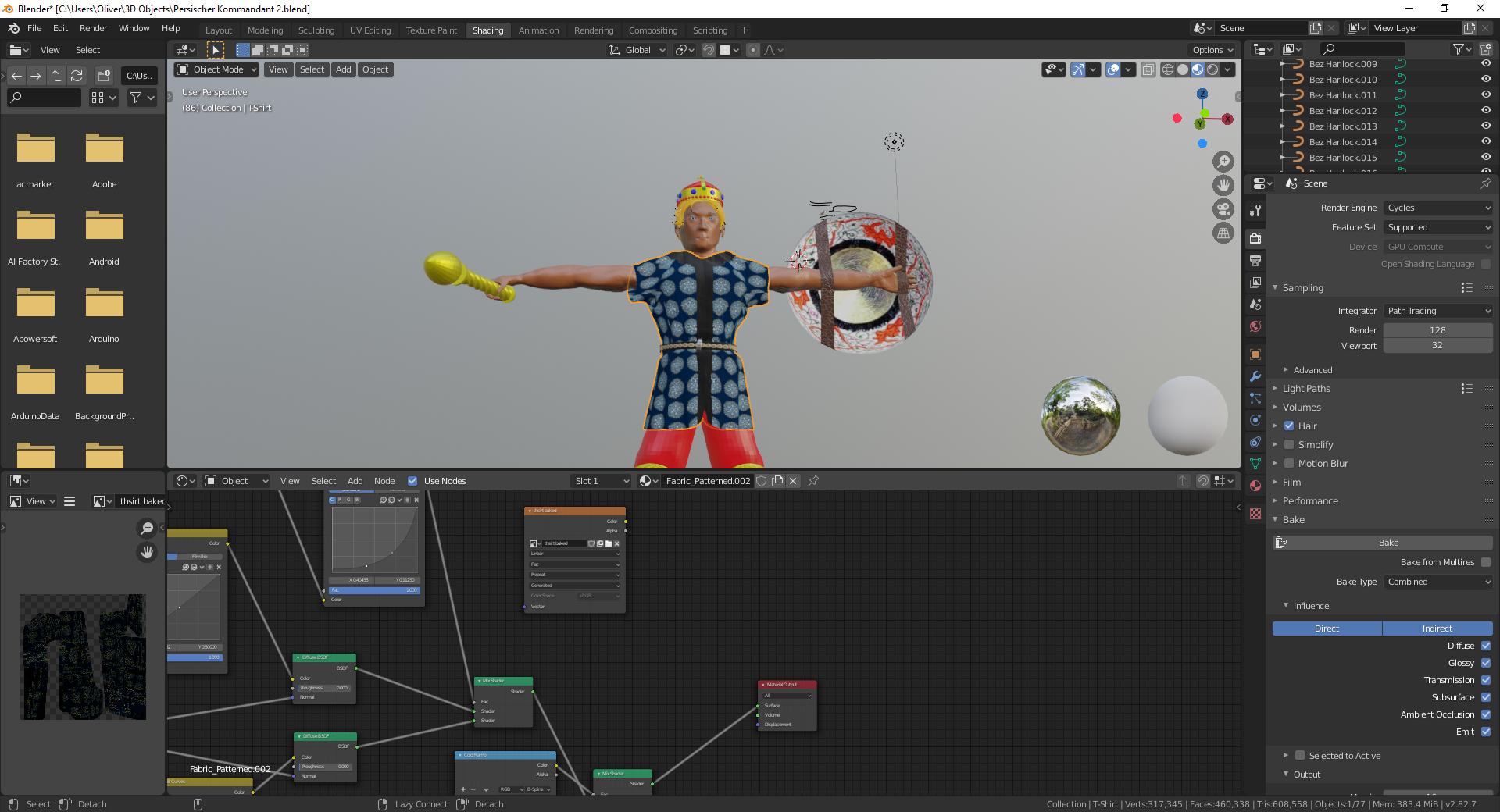Viewport: 1500px width, 812px height.
Task: Enable the Motion Blur checkbox
Action: (1289, 463)
